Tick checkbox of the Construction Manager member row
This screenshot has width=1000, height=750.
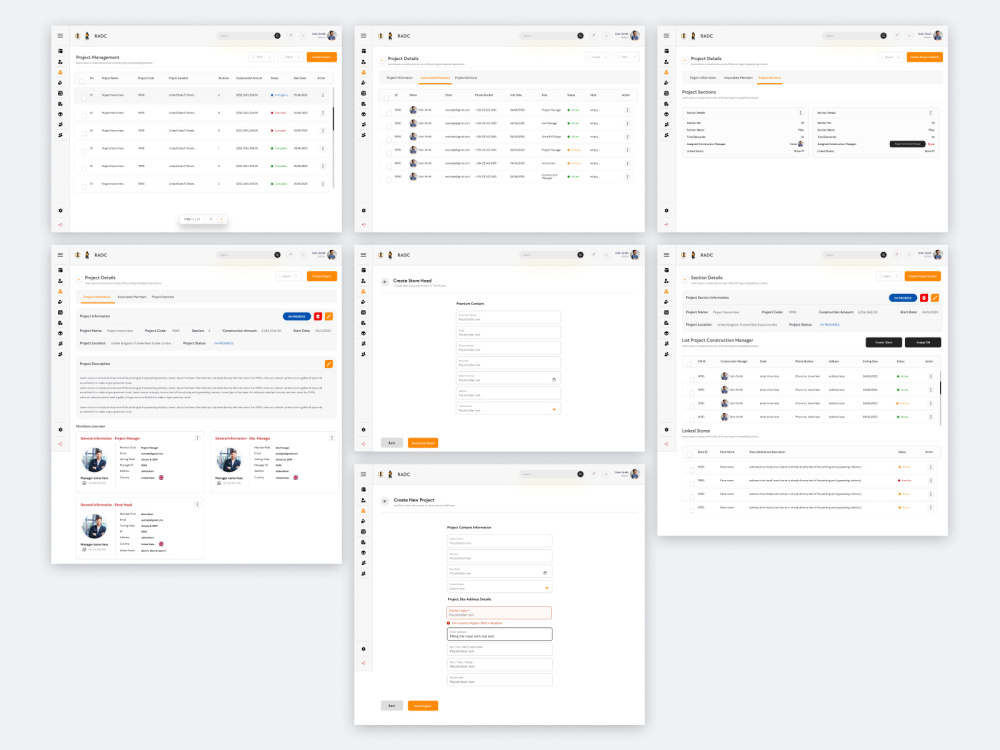point(389,179)
